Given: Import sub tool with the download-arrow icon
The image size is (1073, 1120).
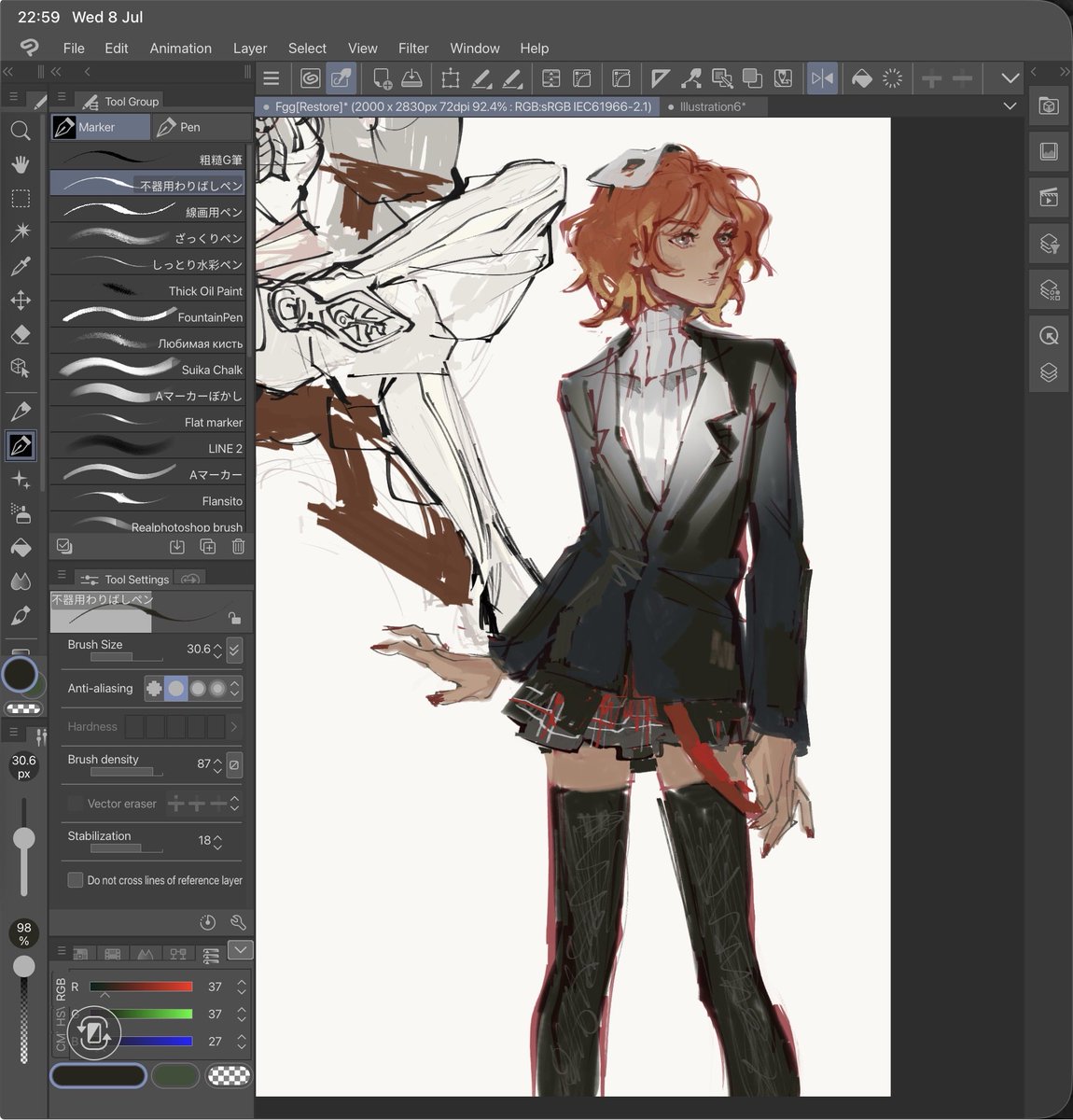Looking at the screenshot, I should click(x=177, y=547).
